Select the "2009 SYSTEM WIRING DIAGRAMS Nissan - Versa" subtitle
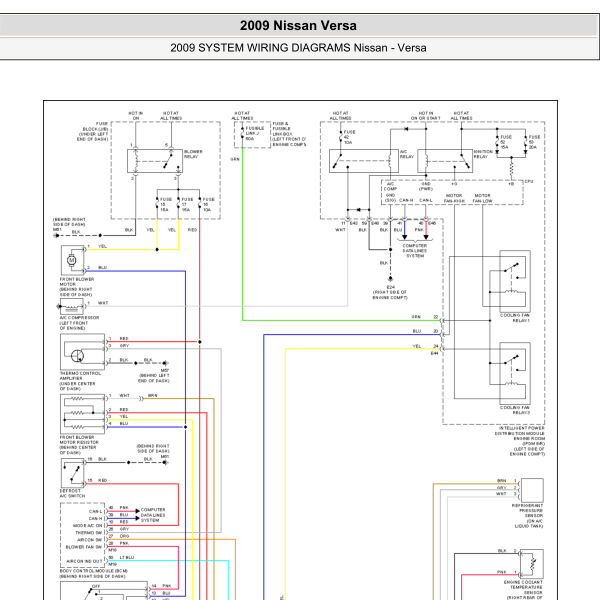The image size is (600, 600). [298, 48]
